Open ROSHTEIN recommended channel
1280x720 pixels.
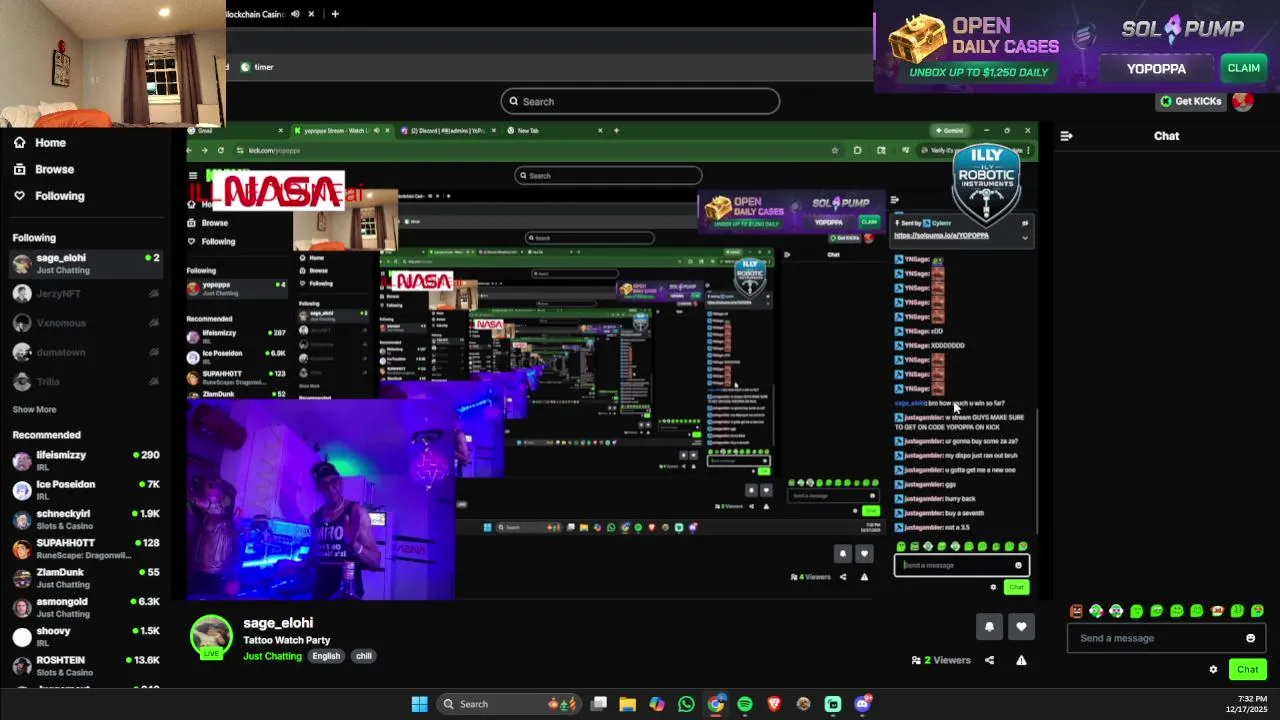(x=85, y=666)
